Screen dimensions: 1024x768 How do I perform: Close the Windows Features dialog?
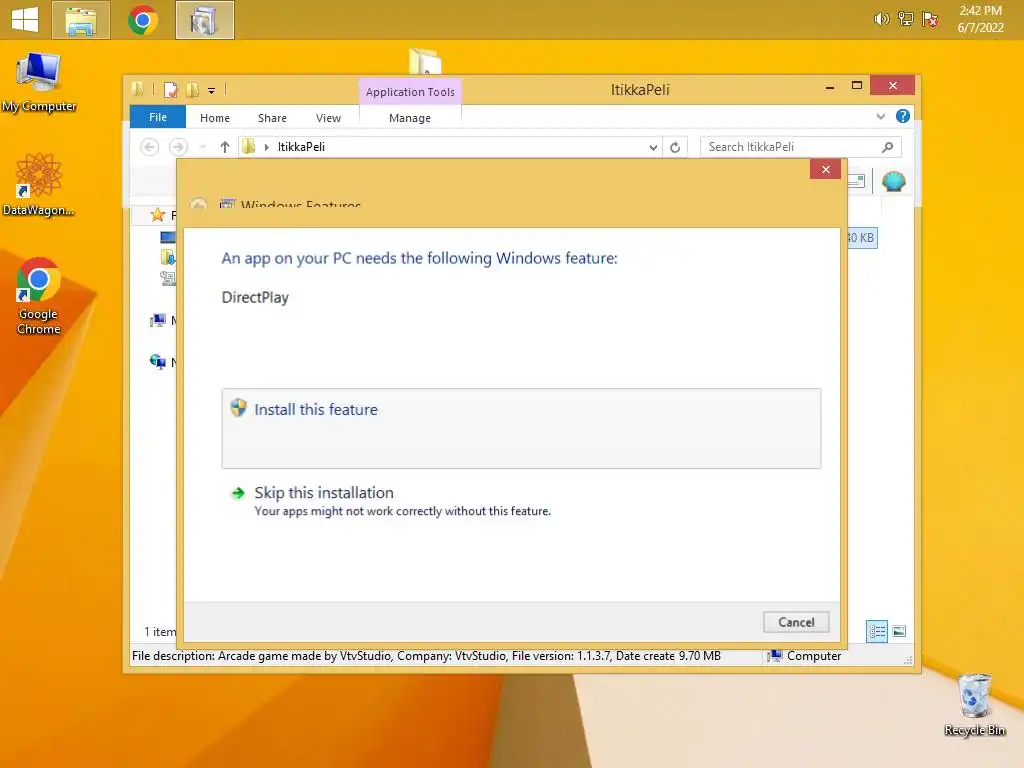click(825, 169)
